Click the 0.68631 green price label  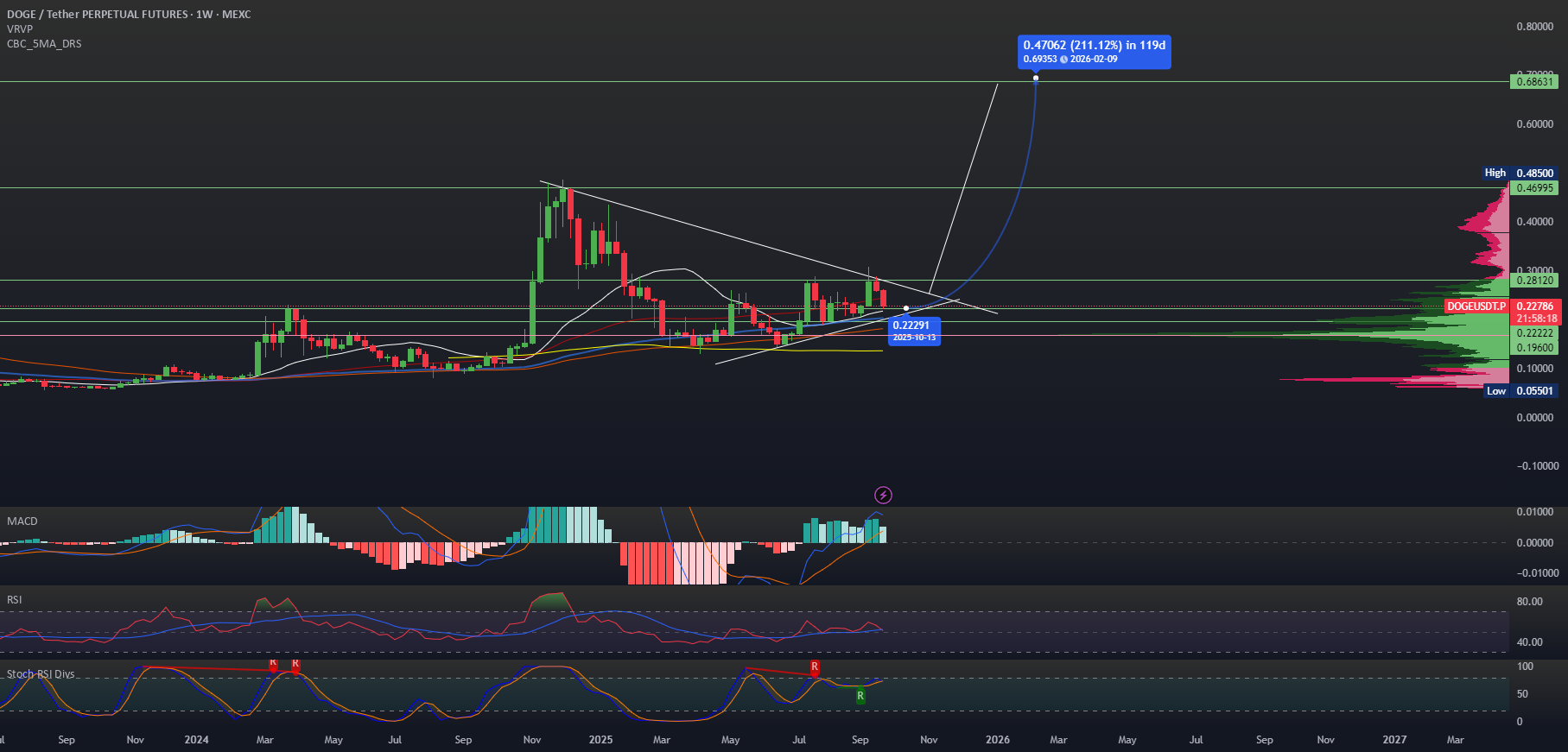pos(1534,82)
